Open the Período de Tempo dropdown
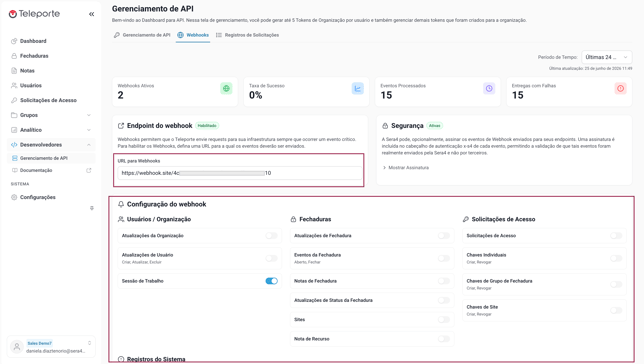 point(607,57)
